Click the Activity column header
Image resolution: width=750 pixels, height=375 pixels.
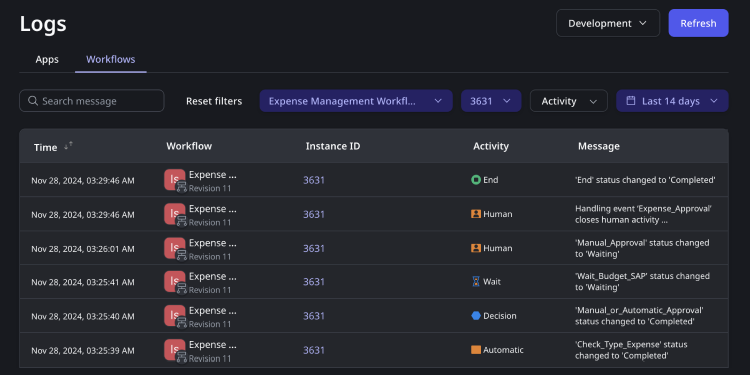tap(491, 146)
